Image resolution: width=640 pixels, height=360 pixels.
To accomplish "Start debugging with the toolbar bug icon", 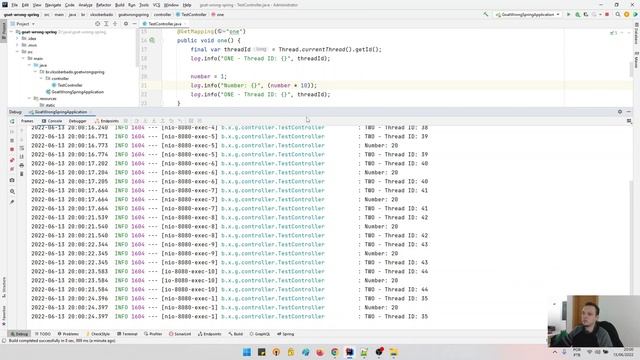I will point(578,14).
